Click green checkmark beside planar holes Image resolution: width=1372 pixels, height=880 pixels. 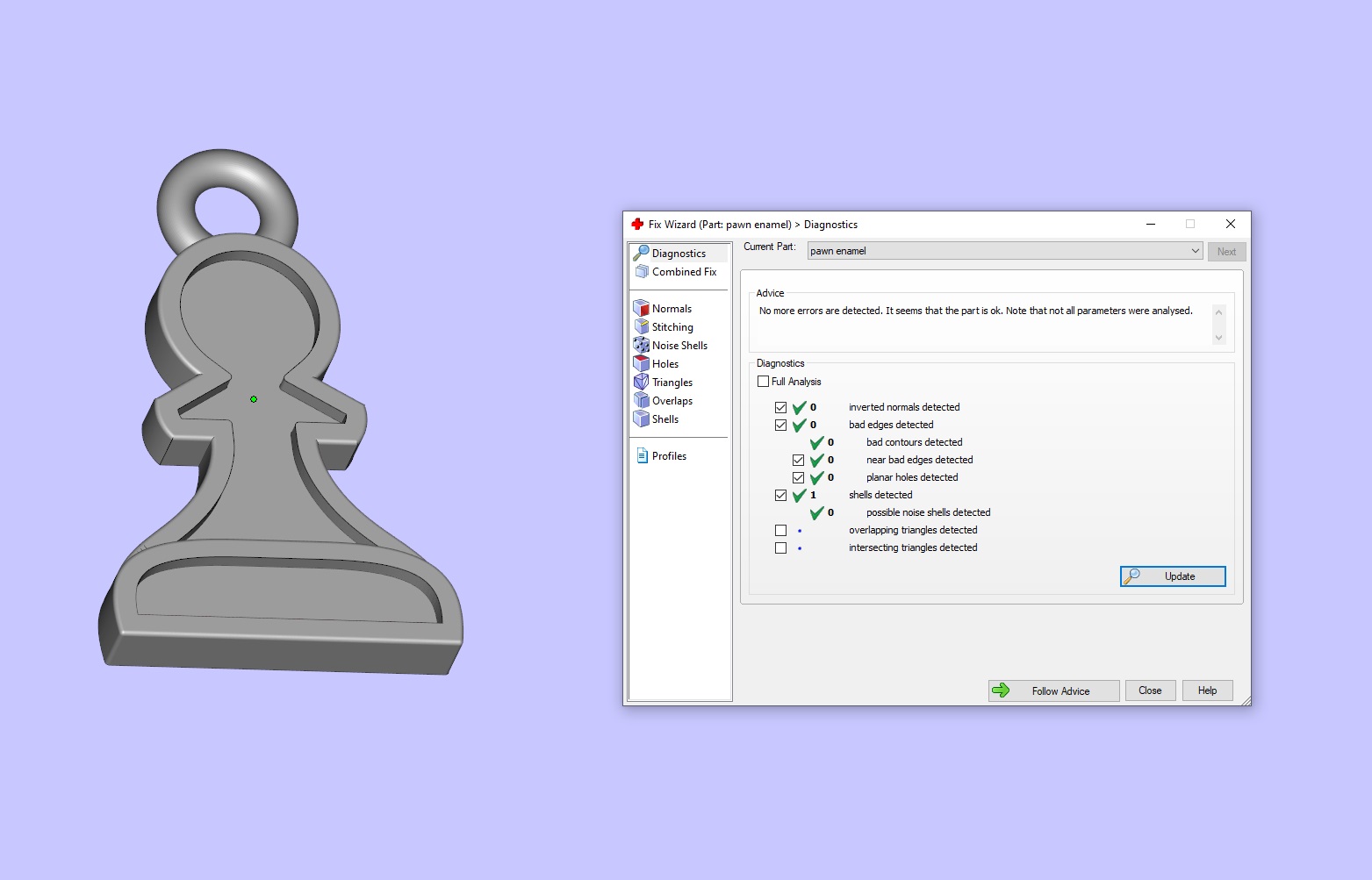point(817,478)
